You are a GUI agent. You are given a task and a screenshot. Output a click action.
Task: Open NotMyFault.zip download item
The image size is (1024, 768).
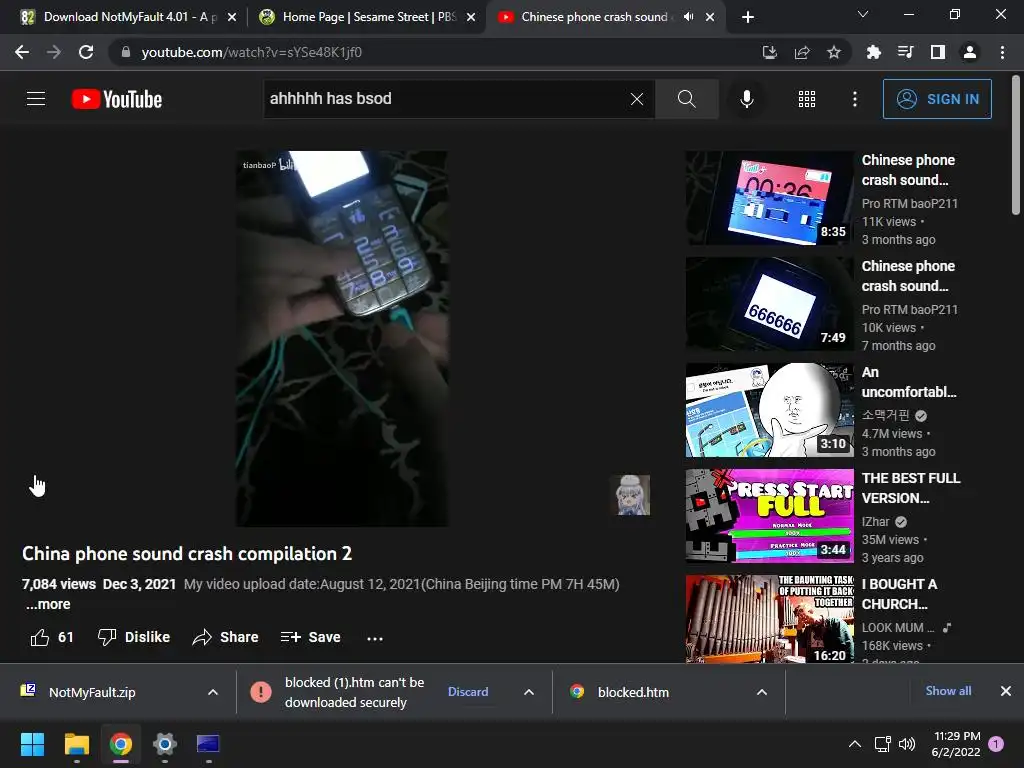tap(92, 692)
